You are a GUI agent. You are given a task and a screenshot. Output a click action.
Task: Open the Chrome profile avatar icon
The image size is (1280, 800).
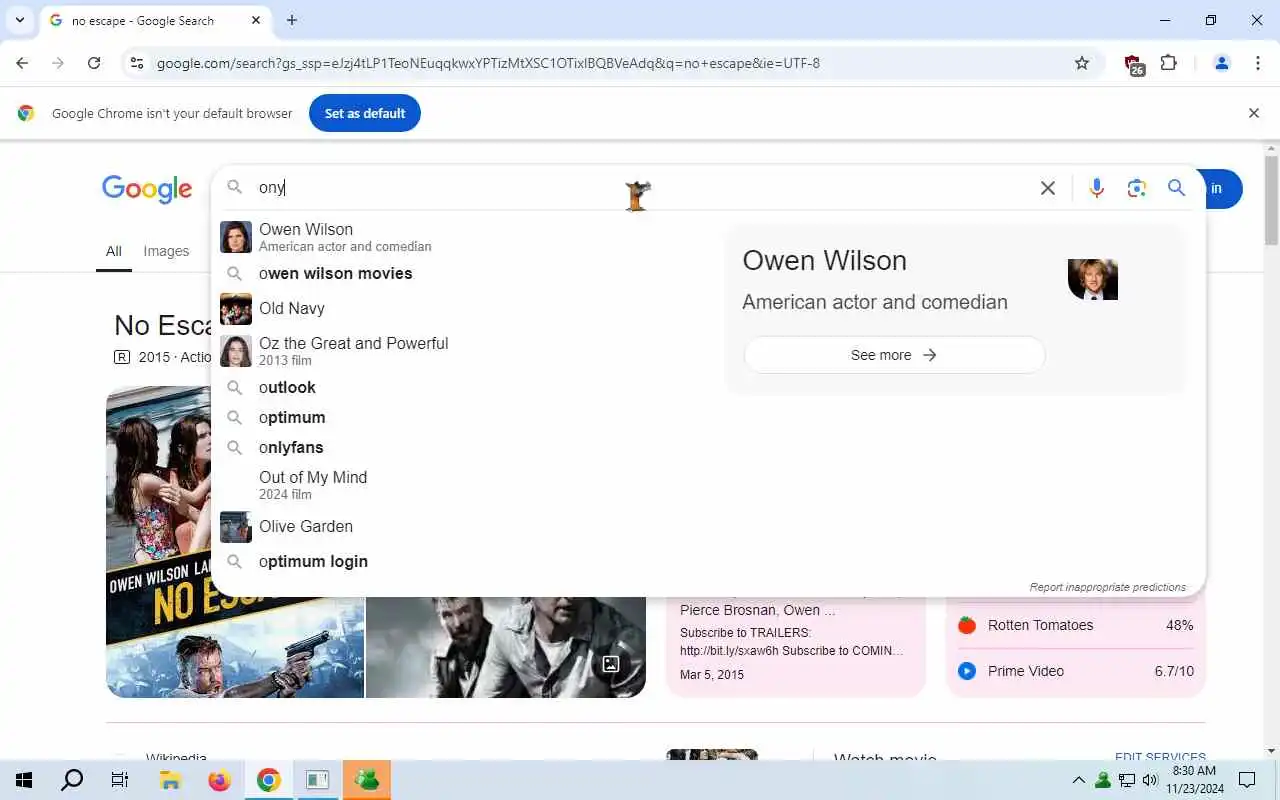pos(1221,63)
